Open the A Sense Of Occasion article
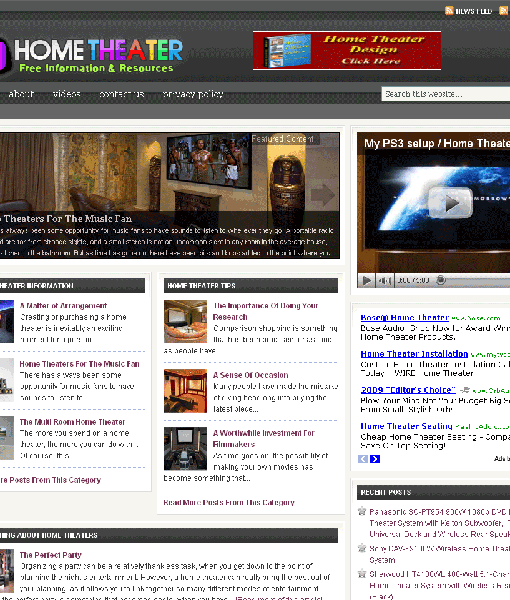 pyautogui.click(x=251, y=375)
